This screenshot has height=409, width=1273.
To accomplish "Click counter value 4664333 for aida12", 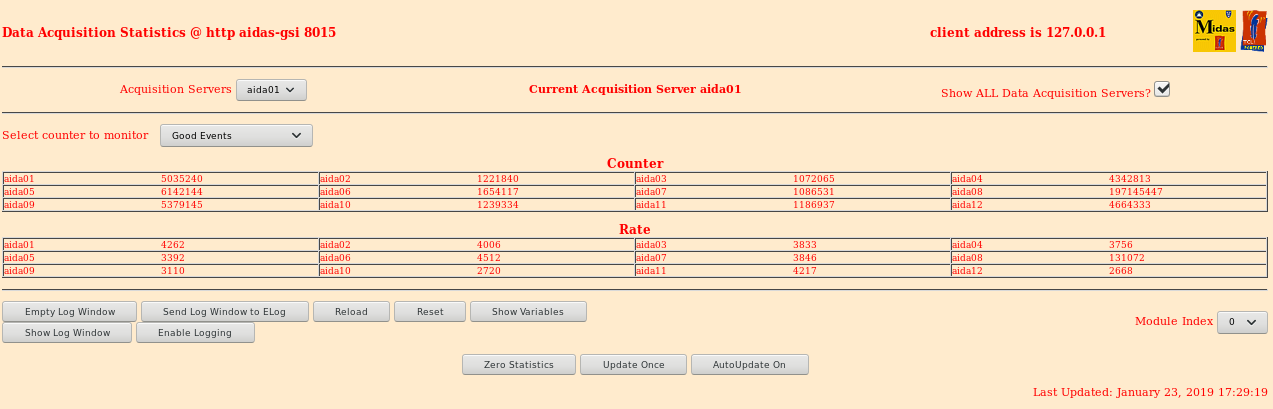I will 1130,205.
